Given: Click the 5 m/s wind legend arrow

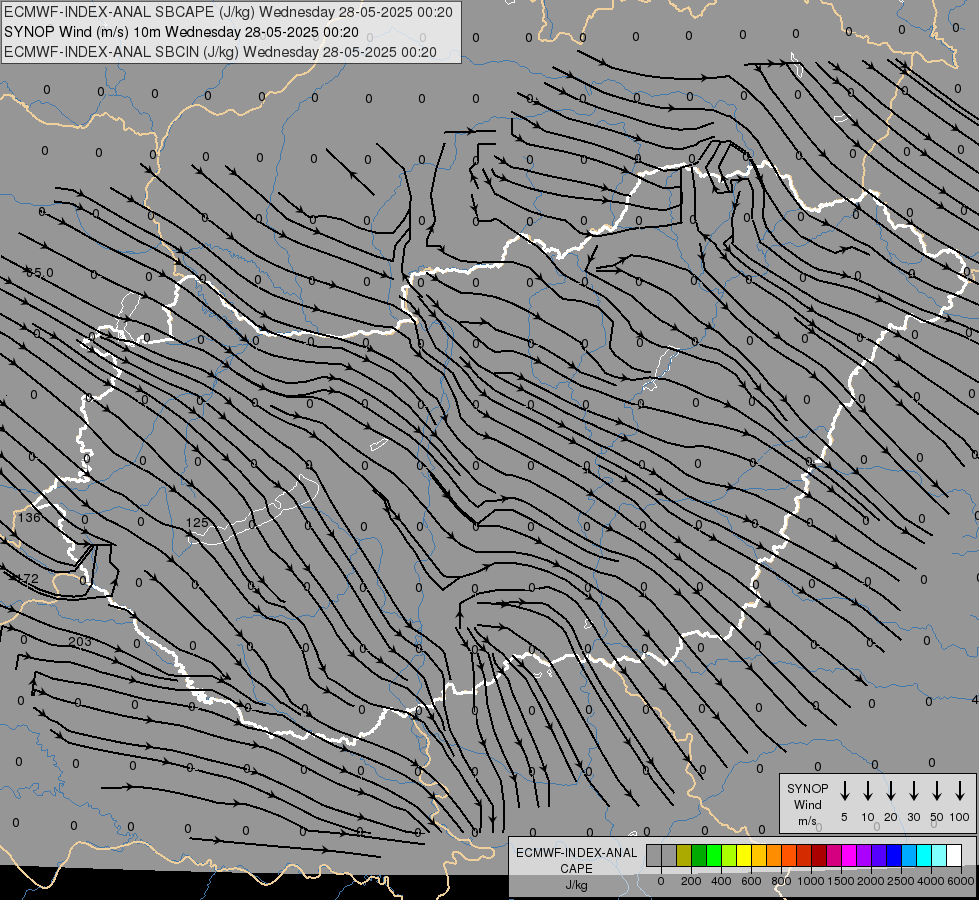Looking at the screenshot, I should pos(844,790).
